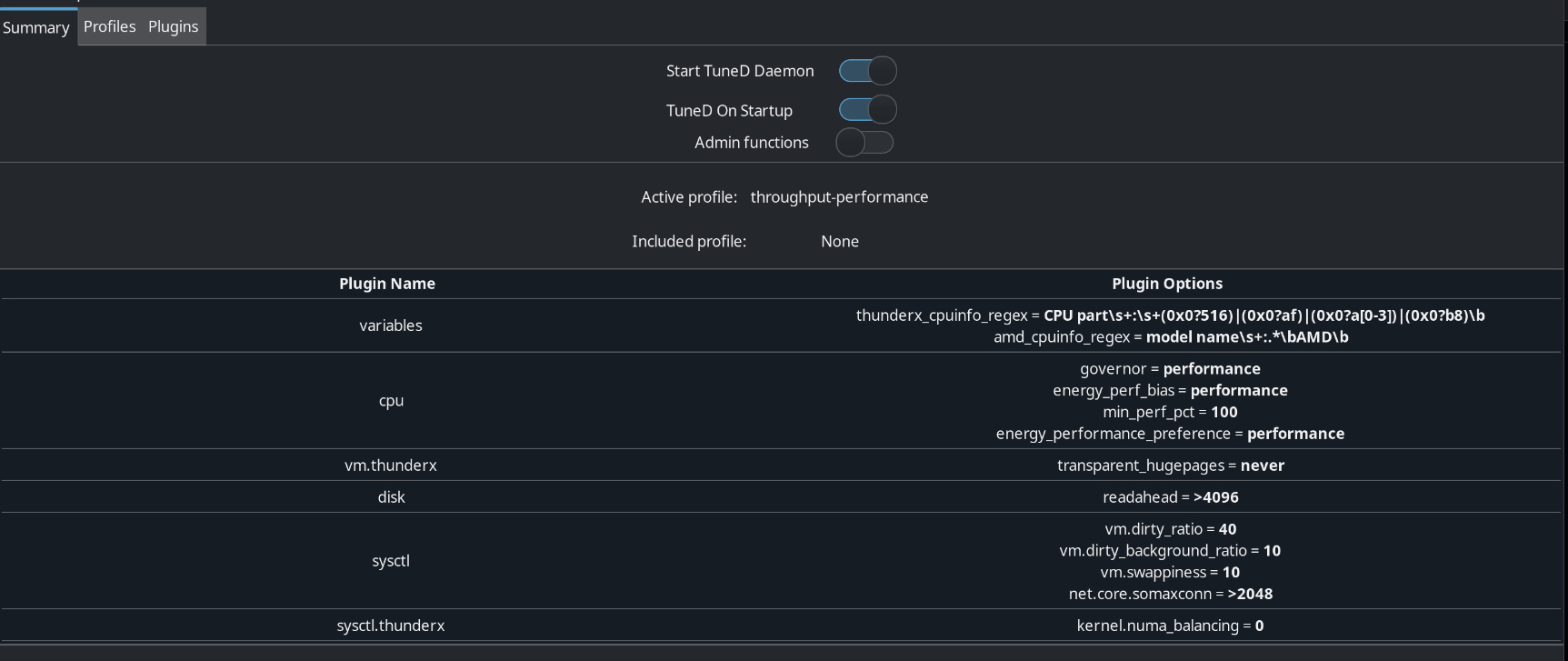Select the cpu plugin name

click(391, 401)
